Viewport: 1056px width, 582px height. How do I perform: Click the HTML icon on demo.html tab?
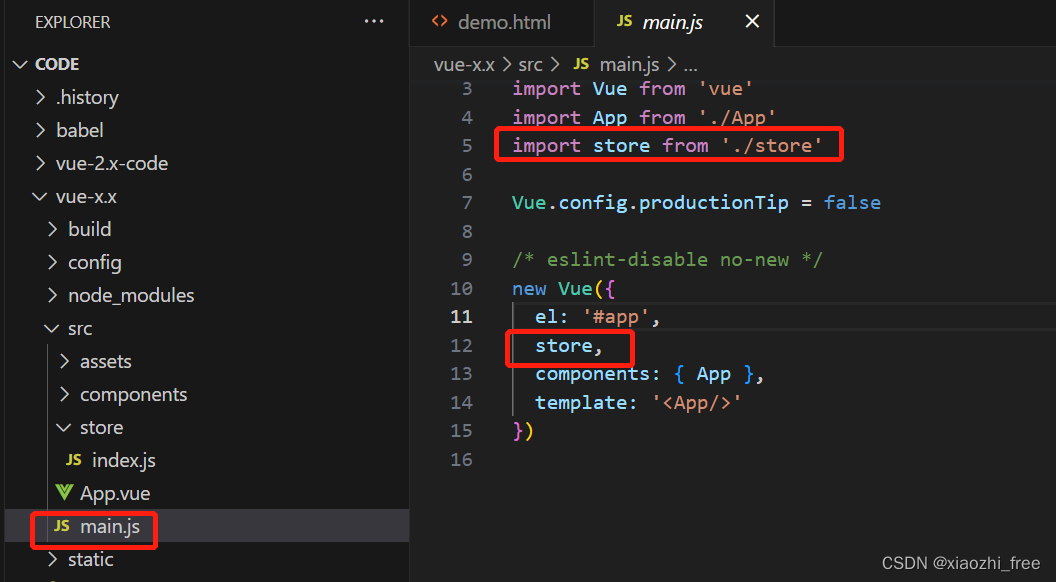(x=438, y=21)
